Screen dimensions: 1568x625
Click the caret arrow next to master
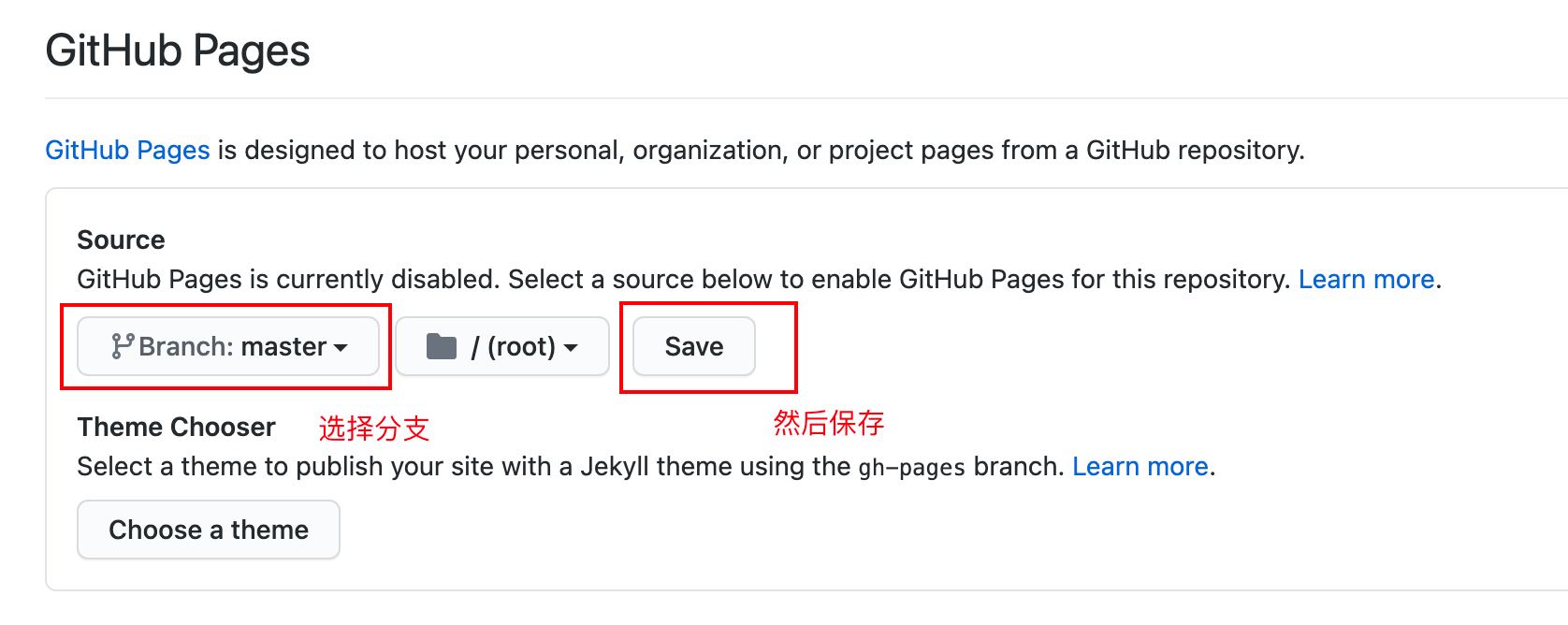(341, 347)
